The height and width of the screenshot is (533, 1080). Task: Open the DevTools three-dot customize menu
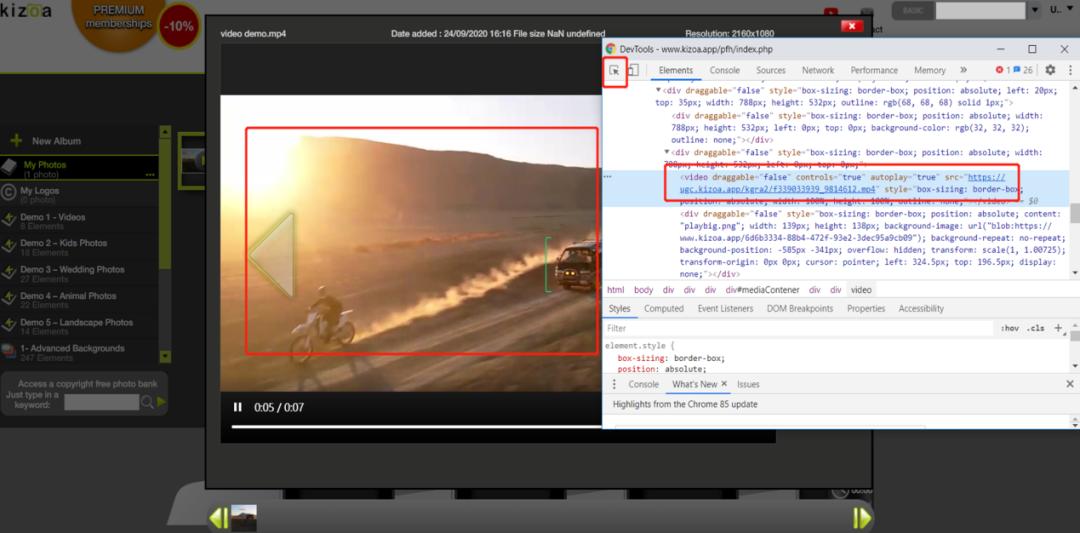point(1068,70)
